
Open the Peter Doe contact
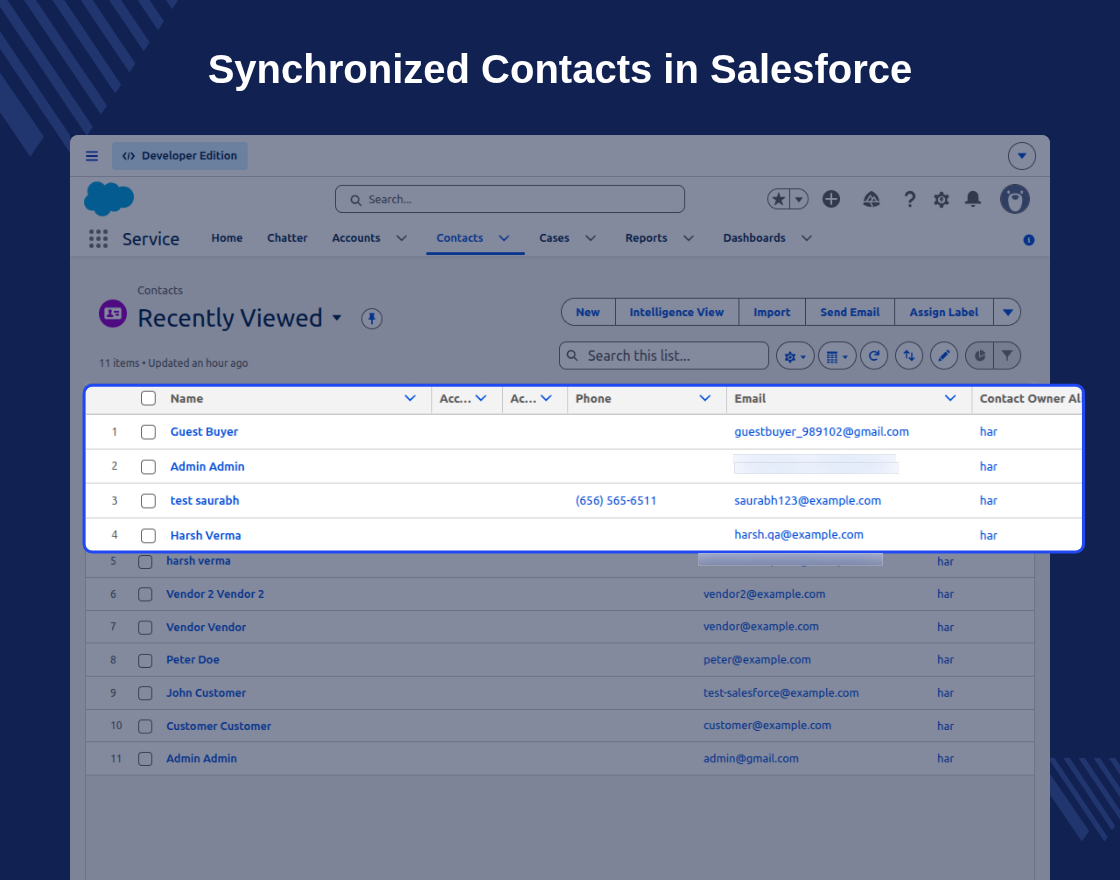[193, 659]
